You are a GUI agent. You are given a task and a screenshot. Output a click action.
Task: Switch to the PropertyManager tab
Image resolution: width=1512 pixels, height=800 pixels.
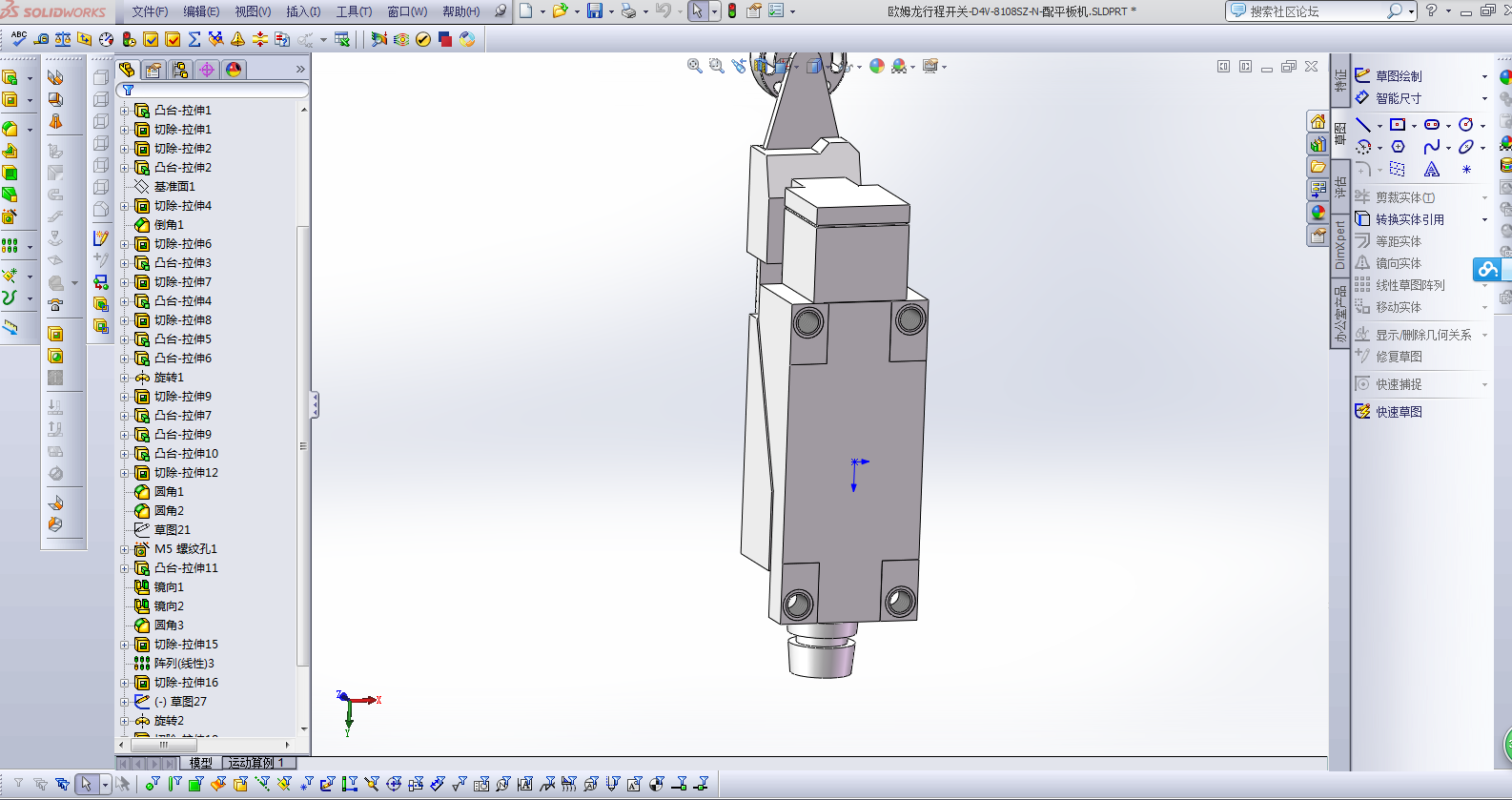point(153,70)
